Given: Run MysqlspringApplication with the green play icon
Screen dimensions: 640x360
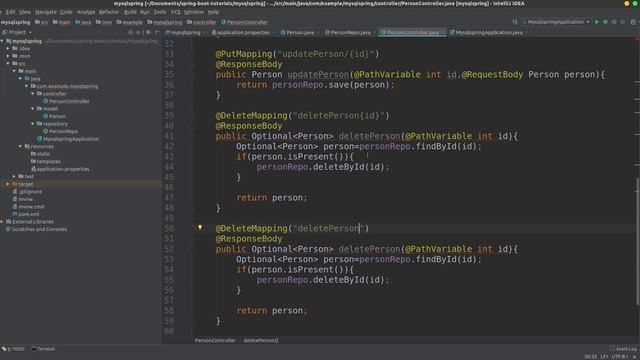Looking at the screenshot, I should [597, 22].
